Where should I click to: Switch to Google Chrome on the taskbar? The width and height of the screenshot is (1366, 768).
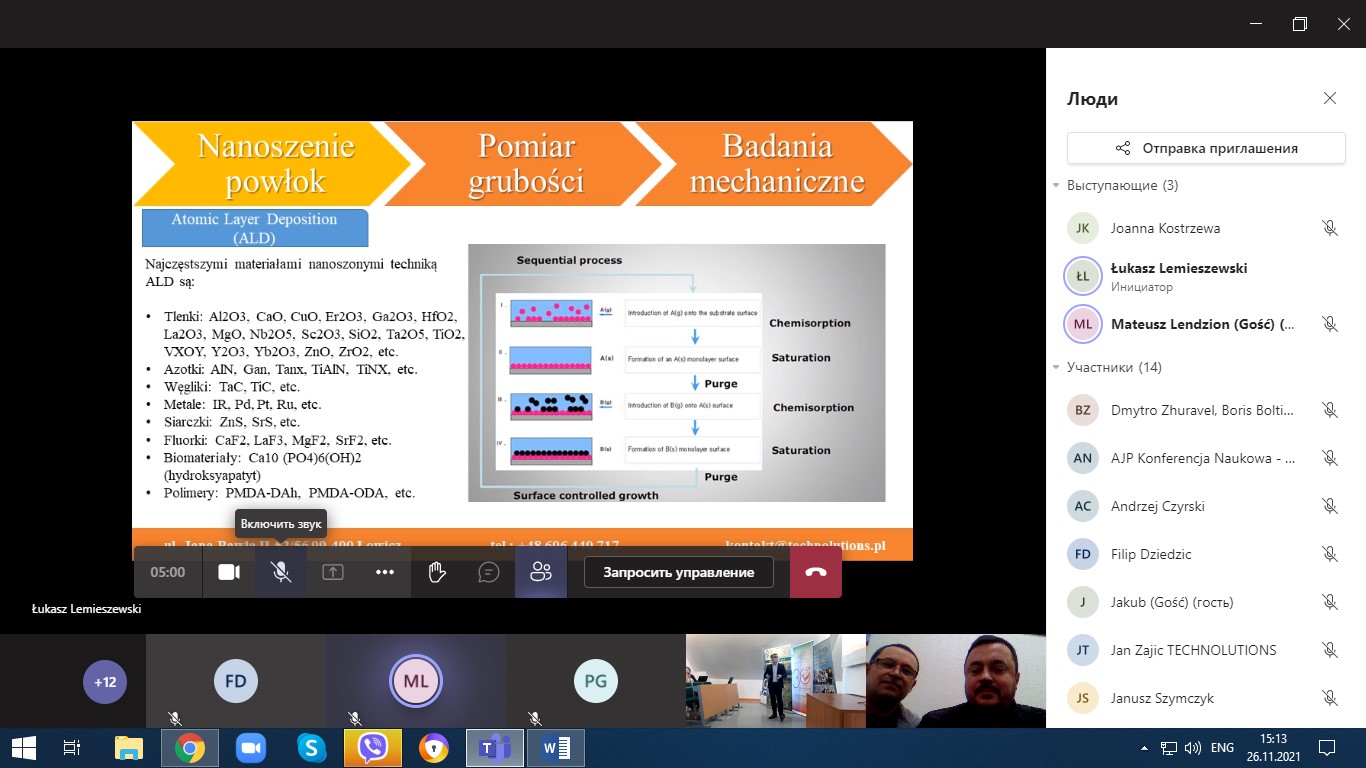pos(190,747)
